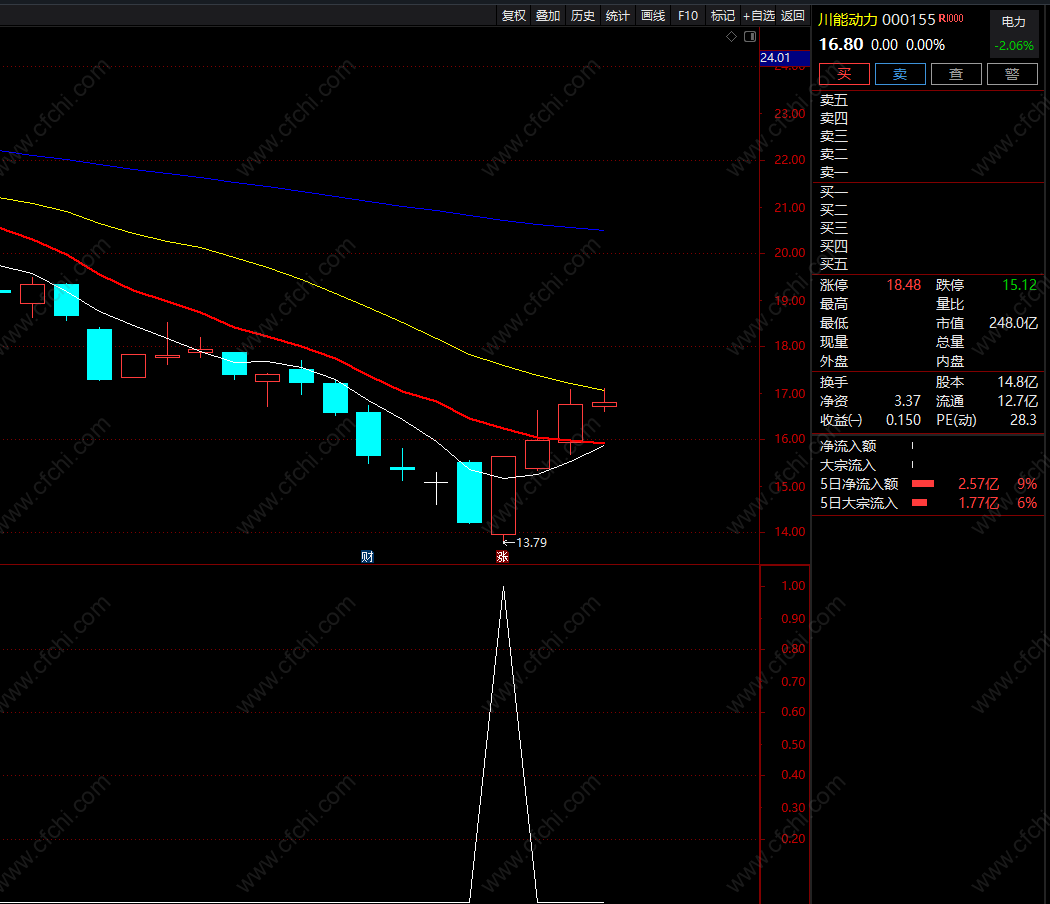Click the 净流入额 label

pos(848,446)
